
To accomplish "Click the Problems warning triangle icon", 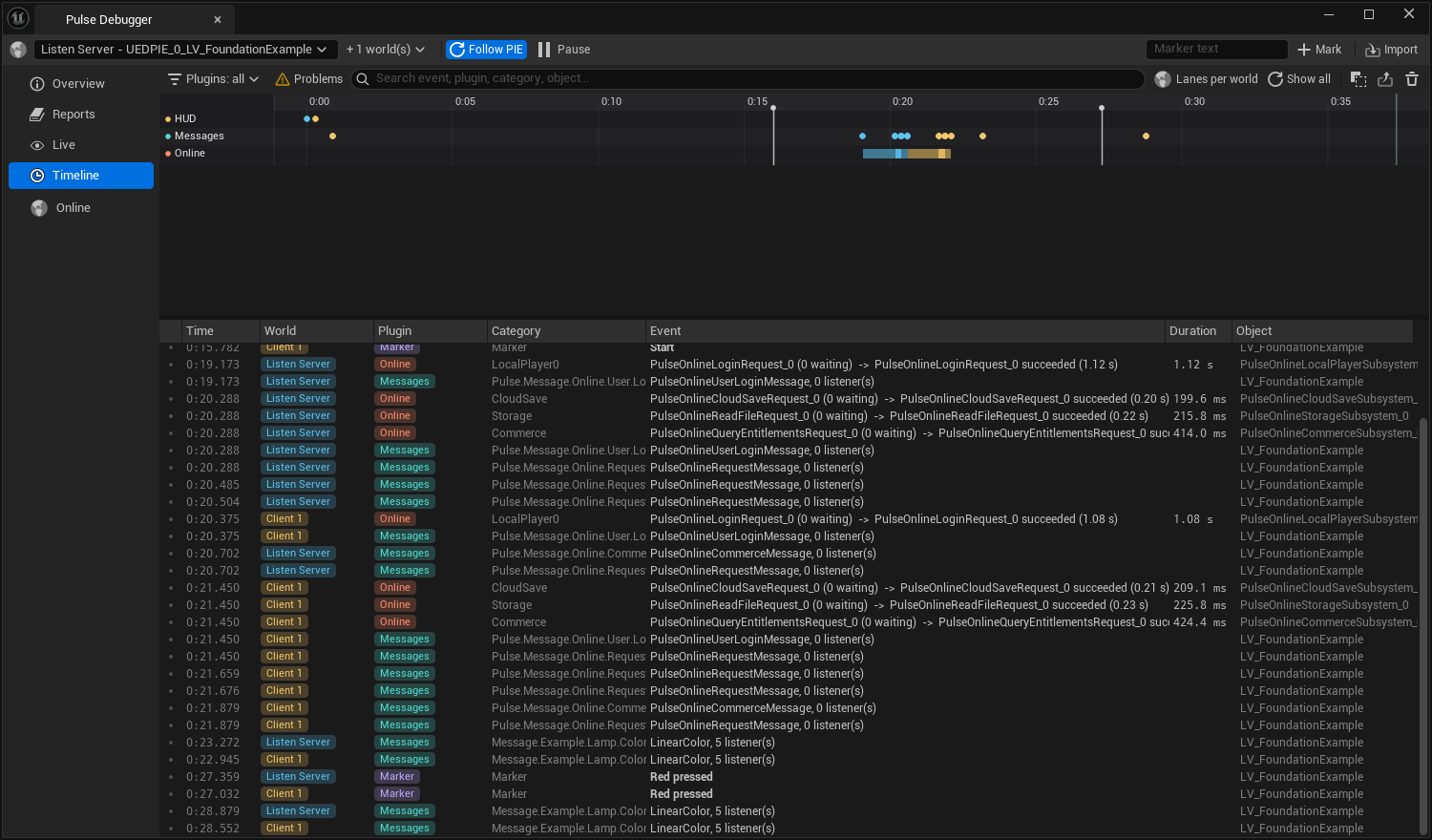I will [x=283, y=79].
